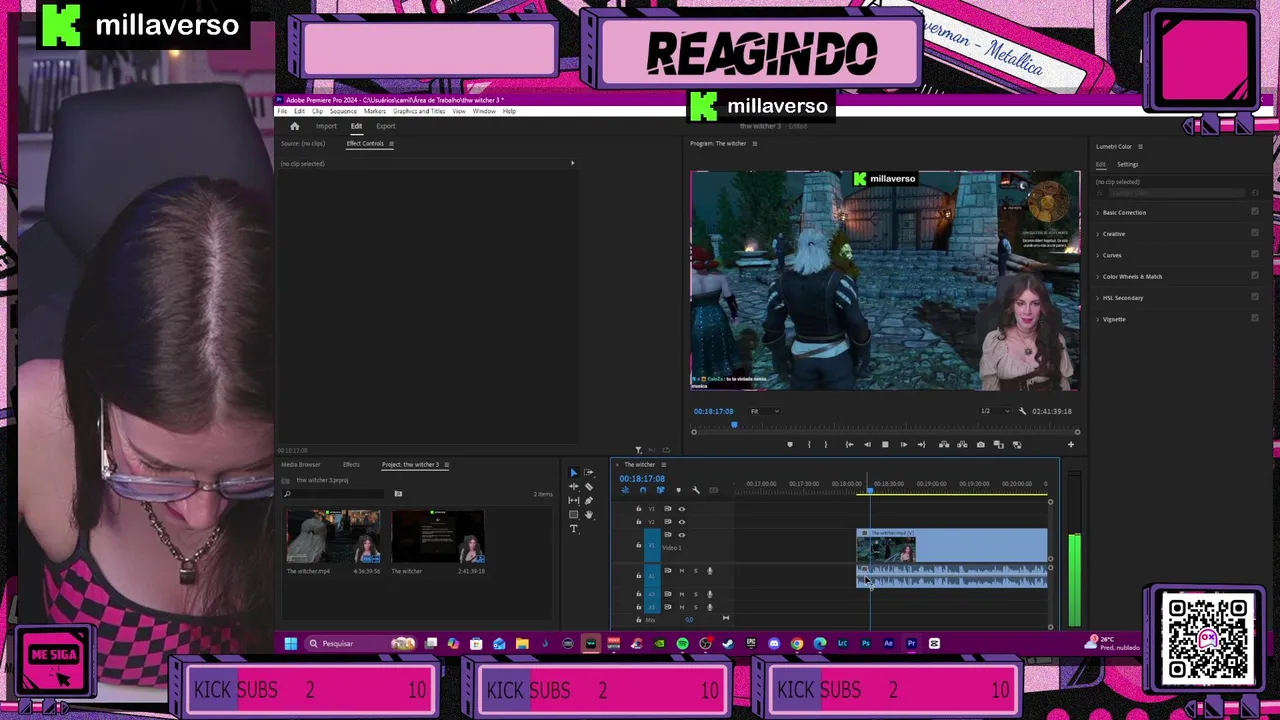Toggle Vignette section checkbox in Lumetri

[1255, 319]
